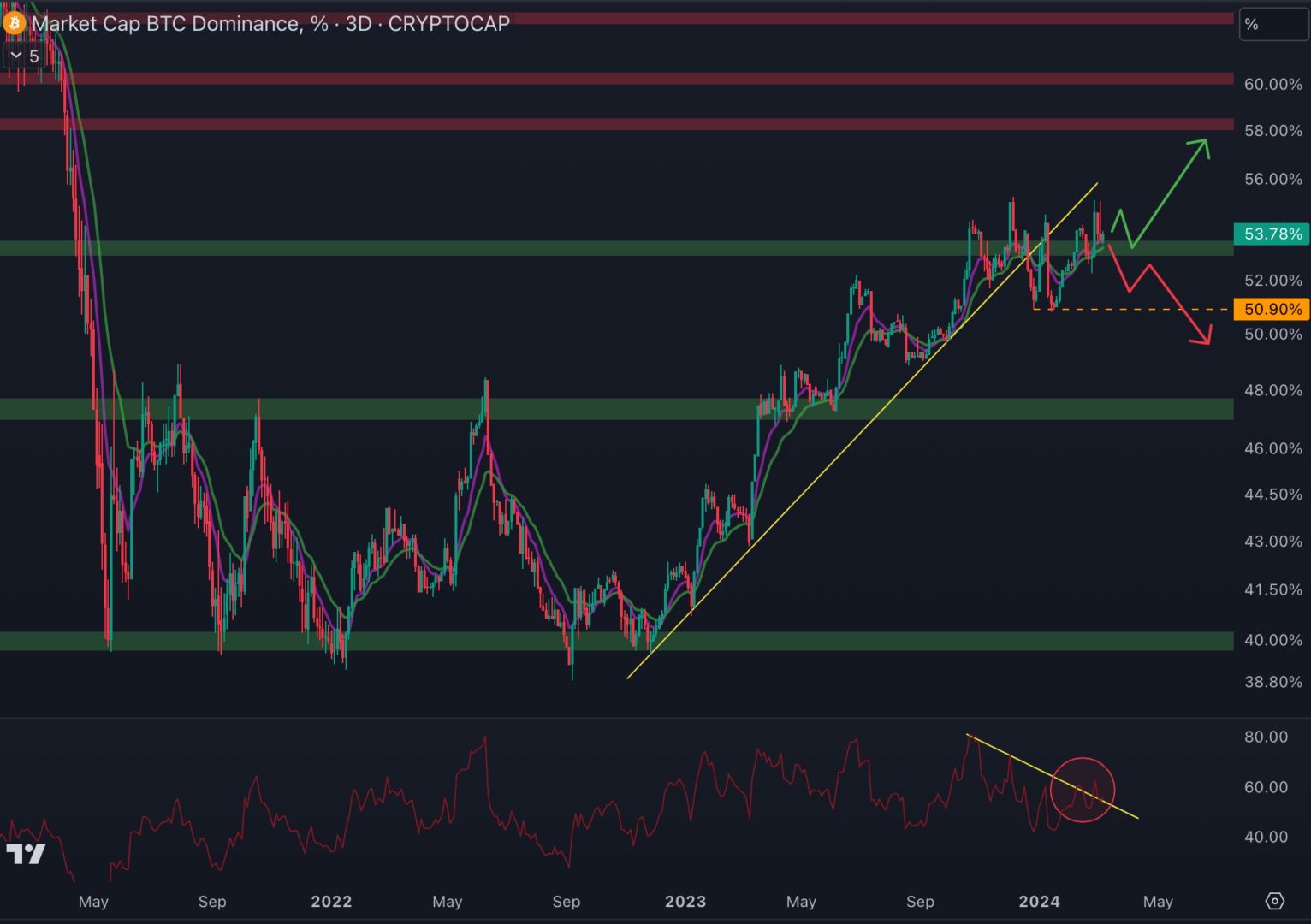Image resolution: width=1311 pixels, height=924 pixels.
Task: Select the green support zone at 40.00%
Action: pos(428,641)
